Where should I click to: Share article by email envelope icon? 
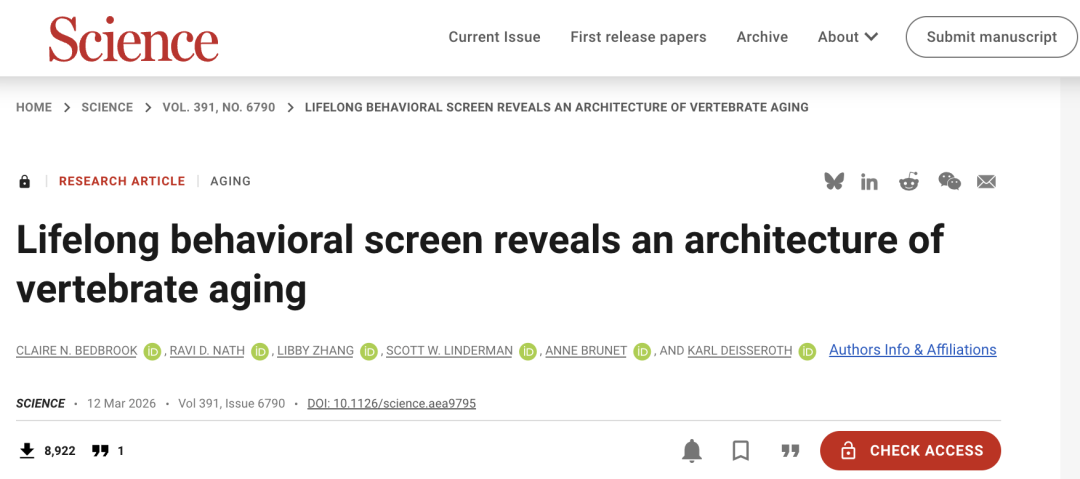986,181
